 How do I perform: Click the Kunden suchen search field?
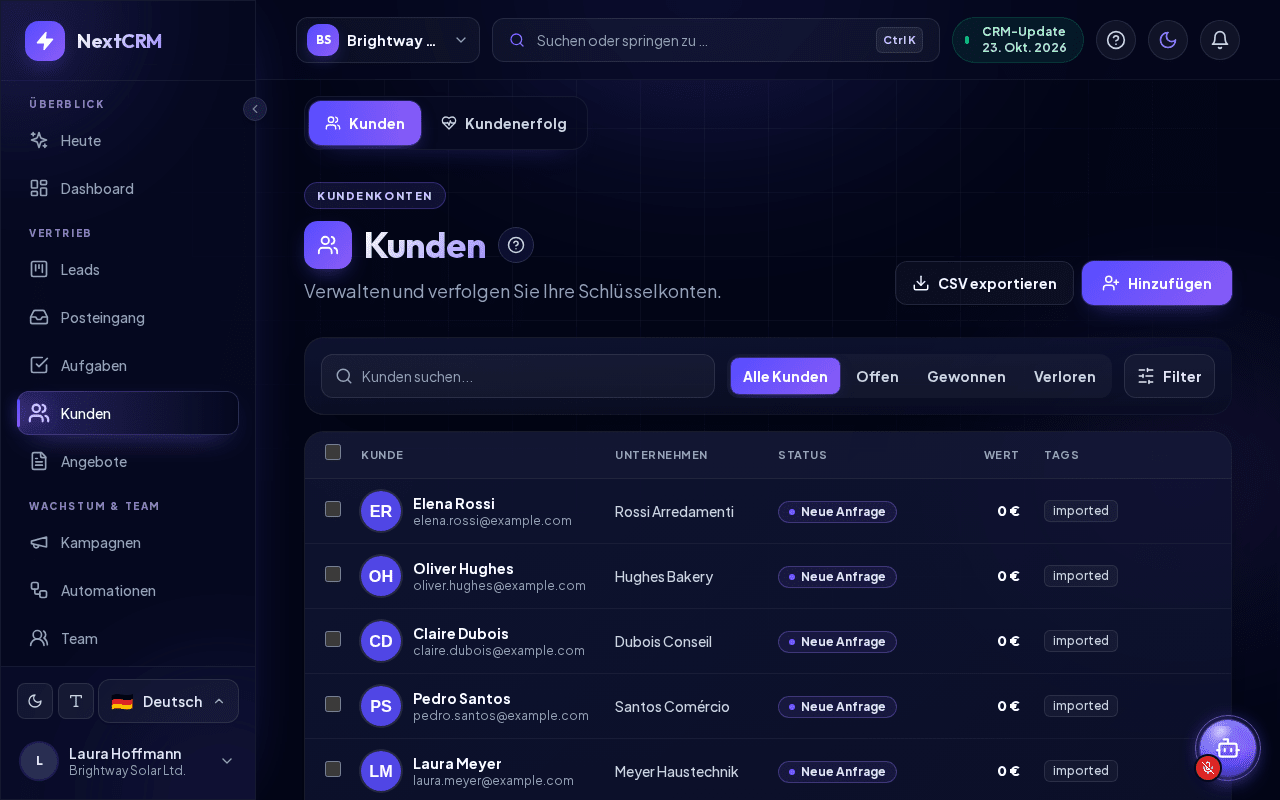(518, 376)
